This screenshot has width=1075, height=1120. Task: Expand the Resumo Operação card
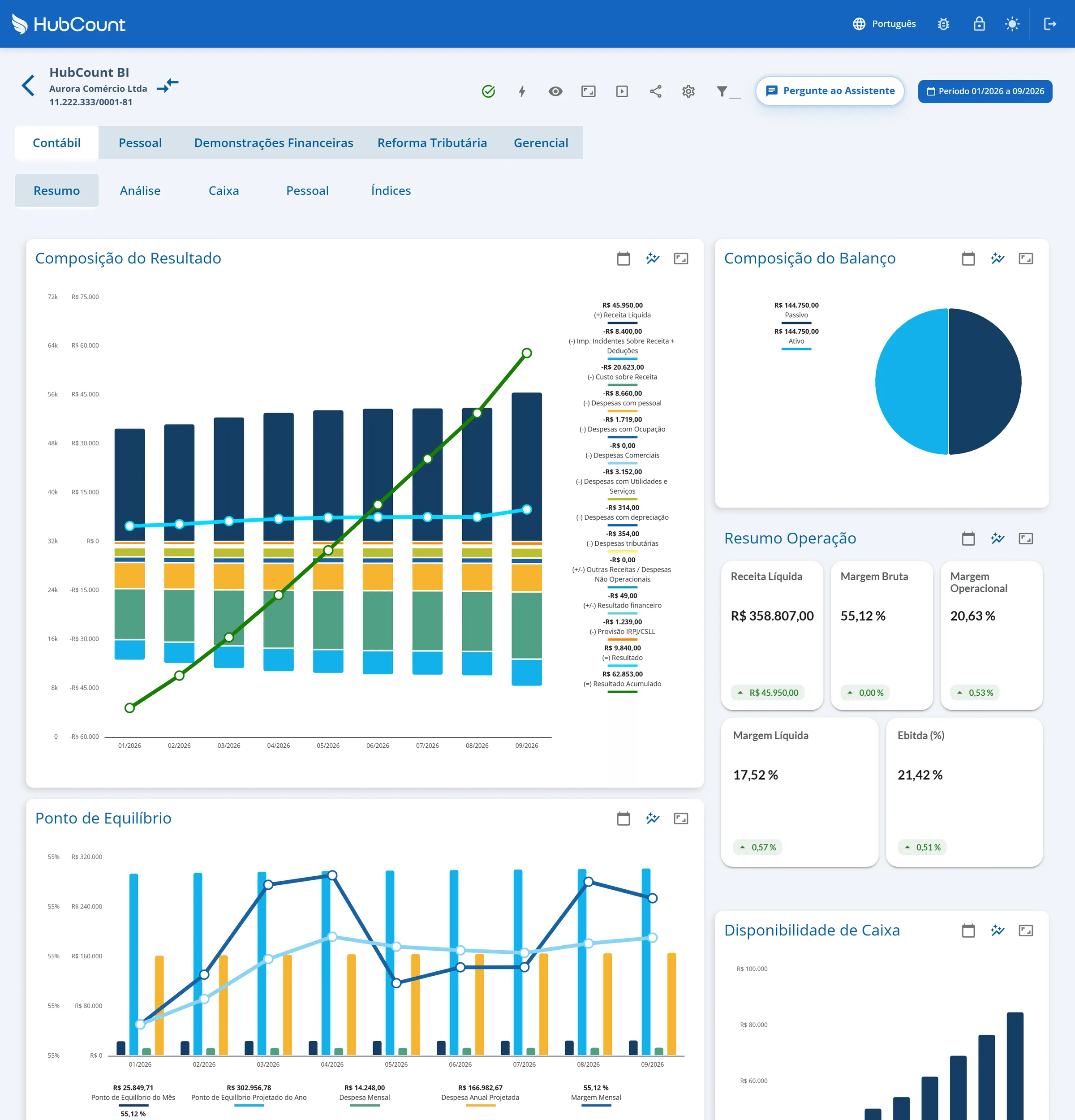pos(1026,538)
